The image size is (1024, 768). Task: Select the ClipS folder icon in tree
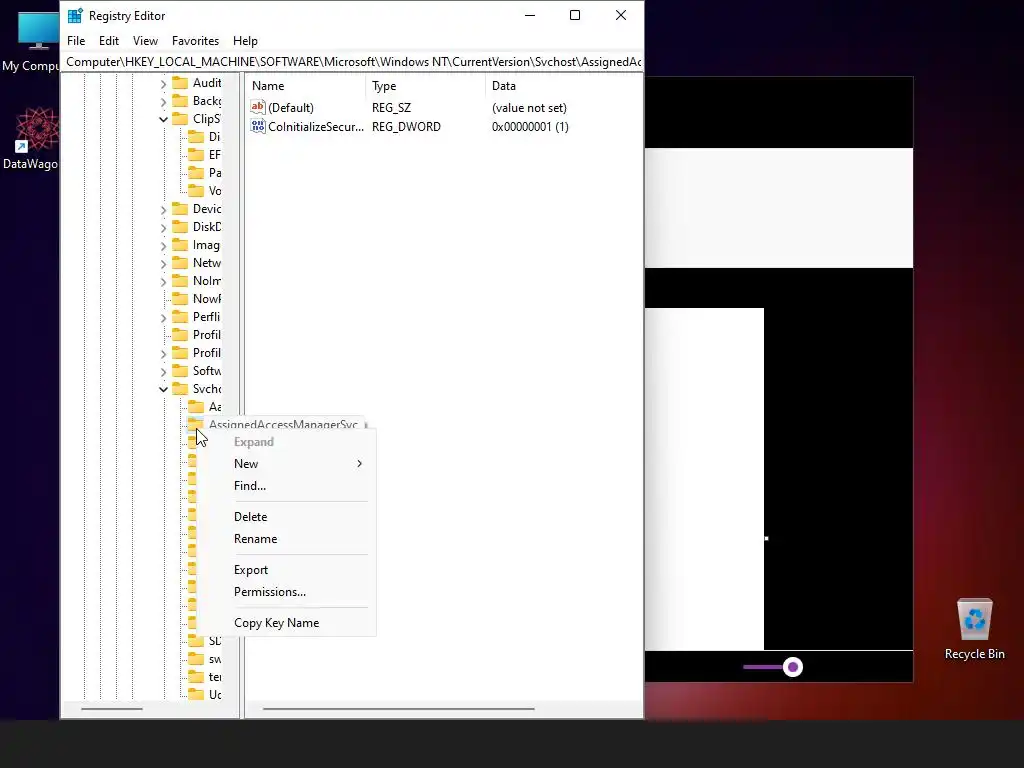[180, 119]
